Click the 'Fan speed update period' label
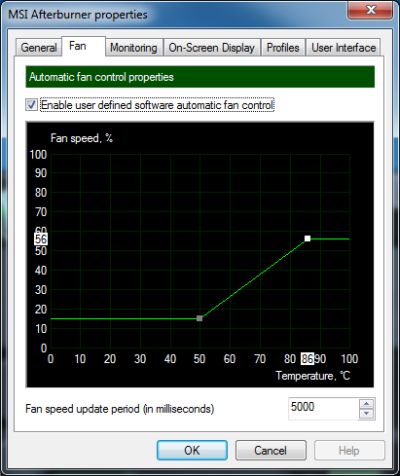The height and width of the screenshot is (476, 400). [120, 409]
